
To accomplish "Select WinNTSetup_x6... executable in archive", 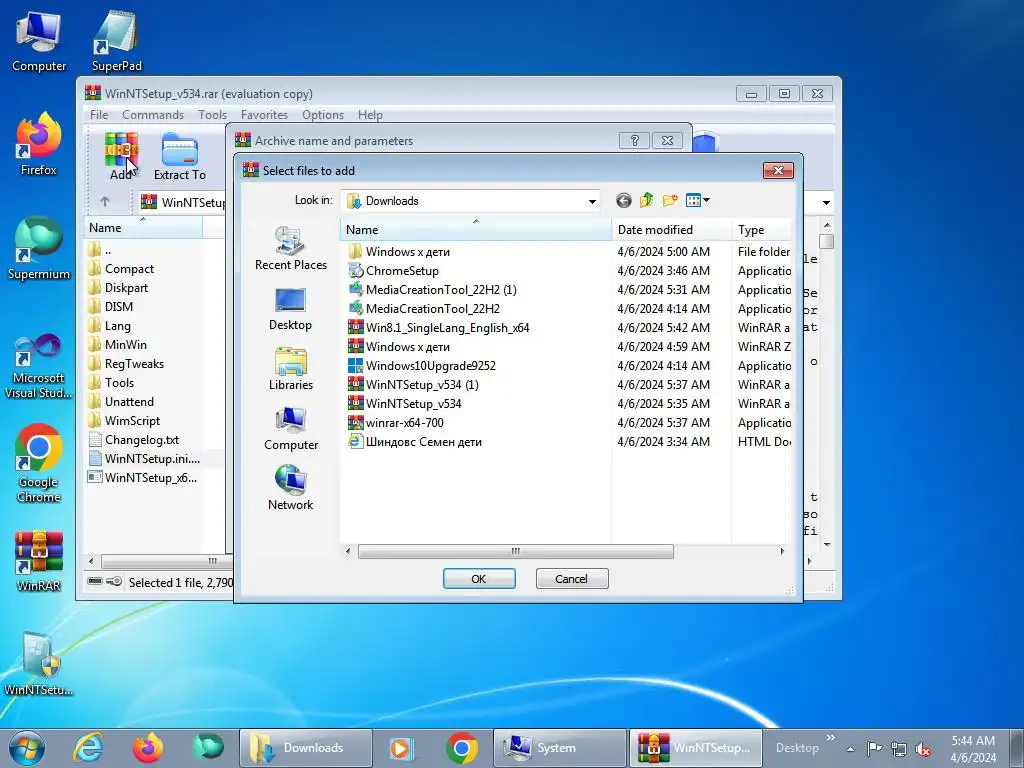I will pos(142,478).
